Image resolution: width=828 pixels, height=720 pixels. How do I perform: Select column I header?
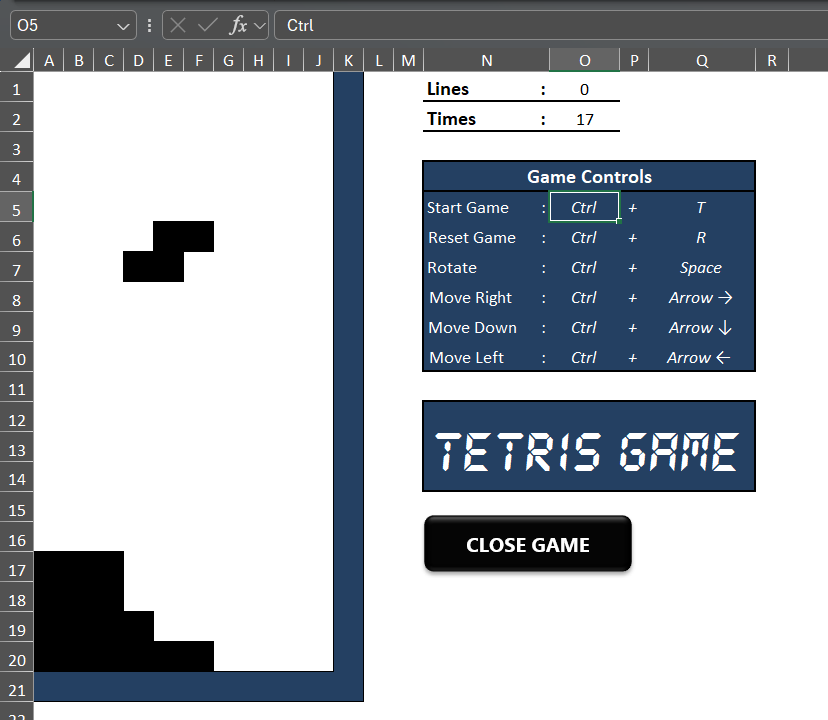pos(288,61)
